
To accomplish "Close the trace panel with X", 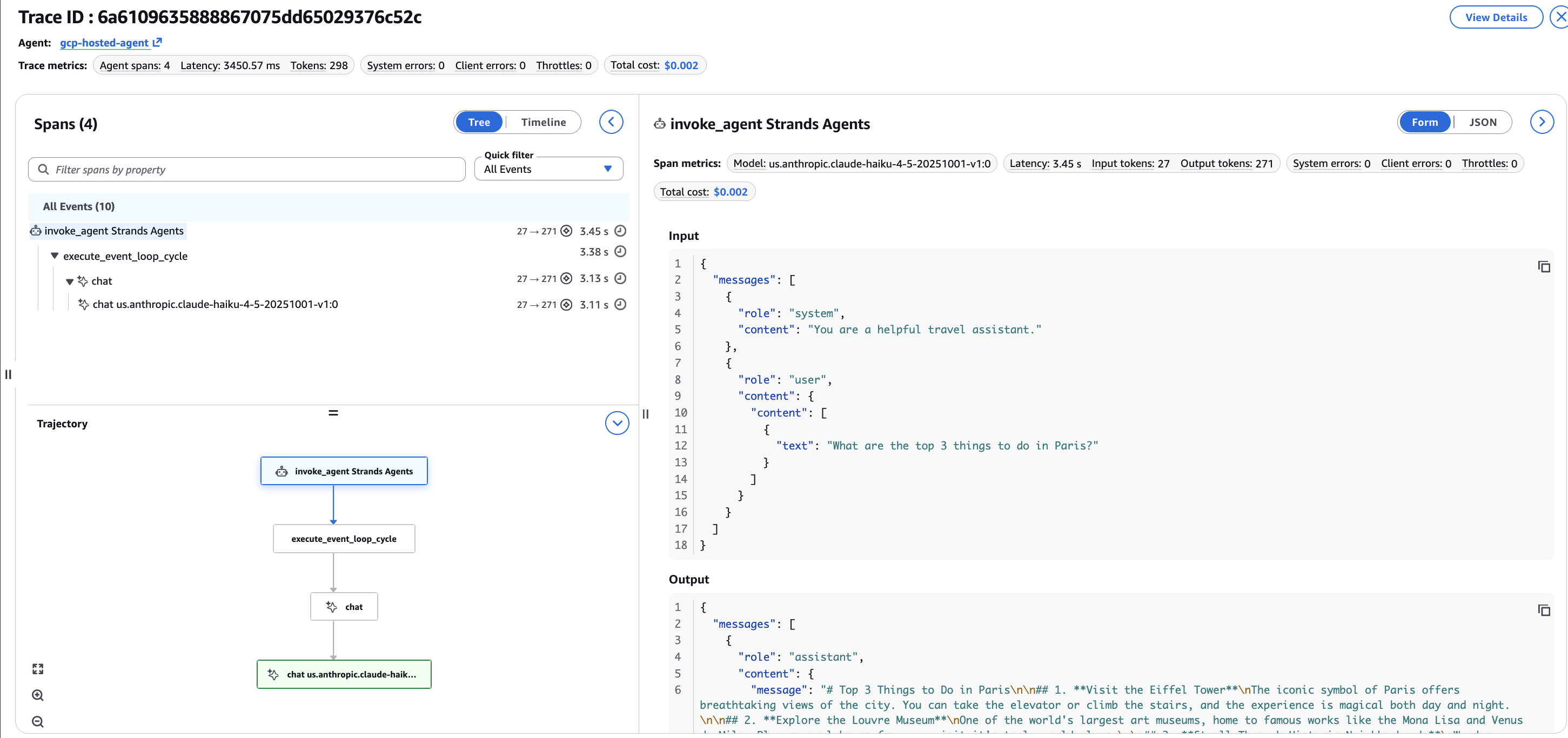I will (x=1560, y=17).
